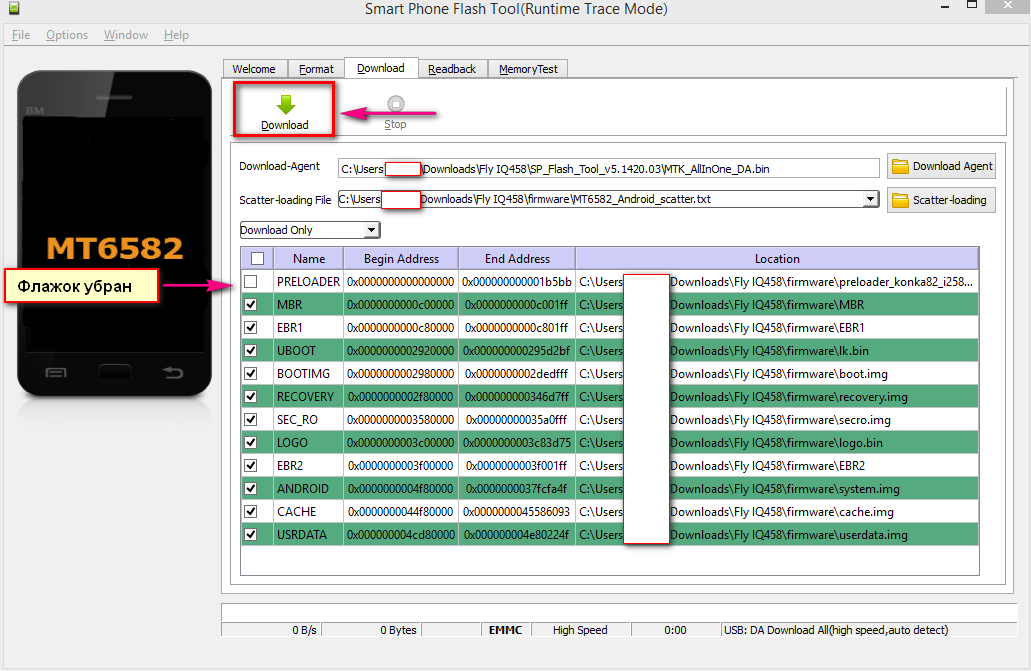
Task: Uncheck the UBOOT row checkbox
Action: coord(251,351)
